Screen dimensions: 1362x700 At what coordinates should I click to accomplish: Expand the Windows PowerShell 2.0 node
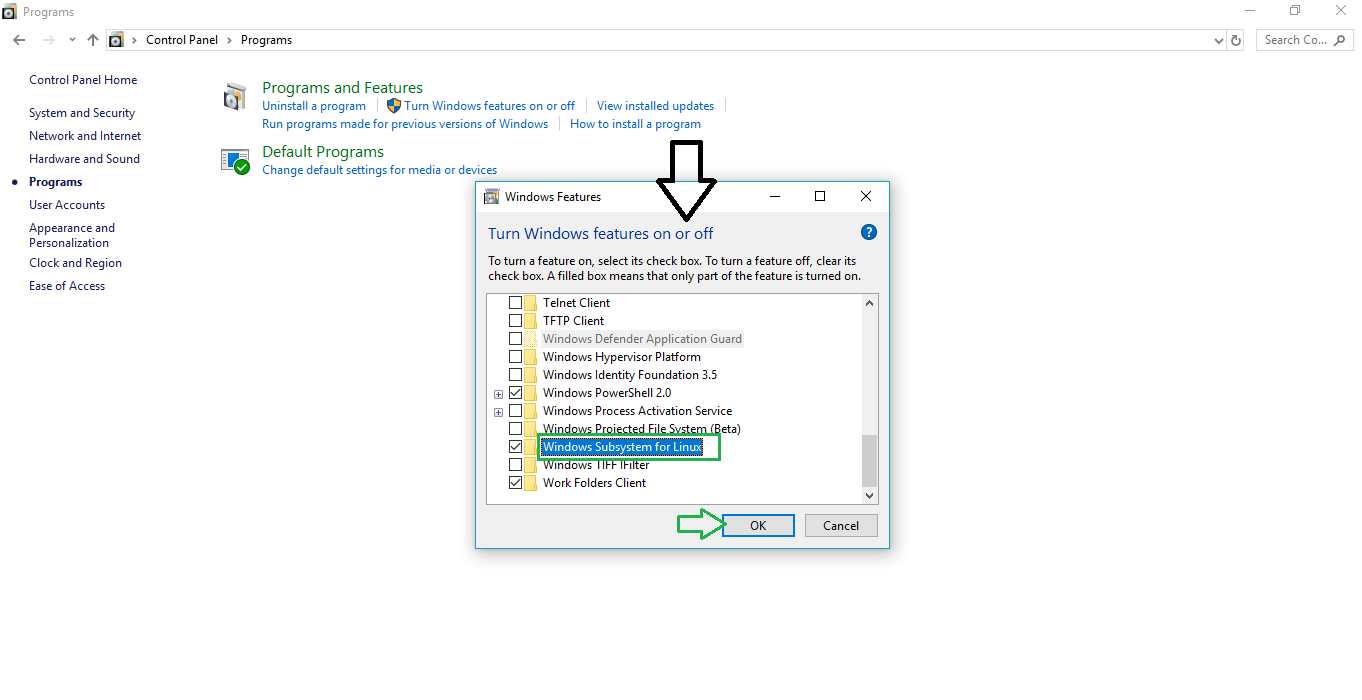498,394
